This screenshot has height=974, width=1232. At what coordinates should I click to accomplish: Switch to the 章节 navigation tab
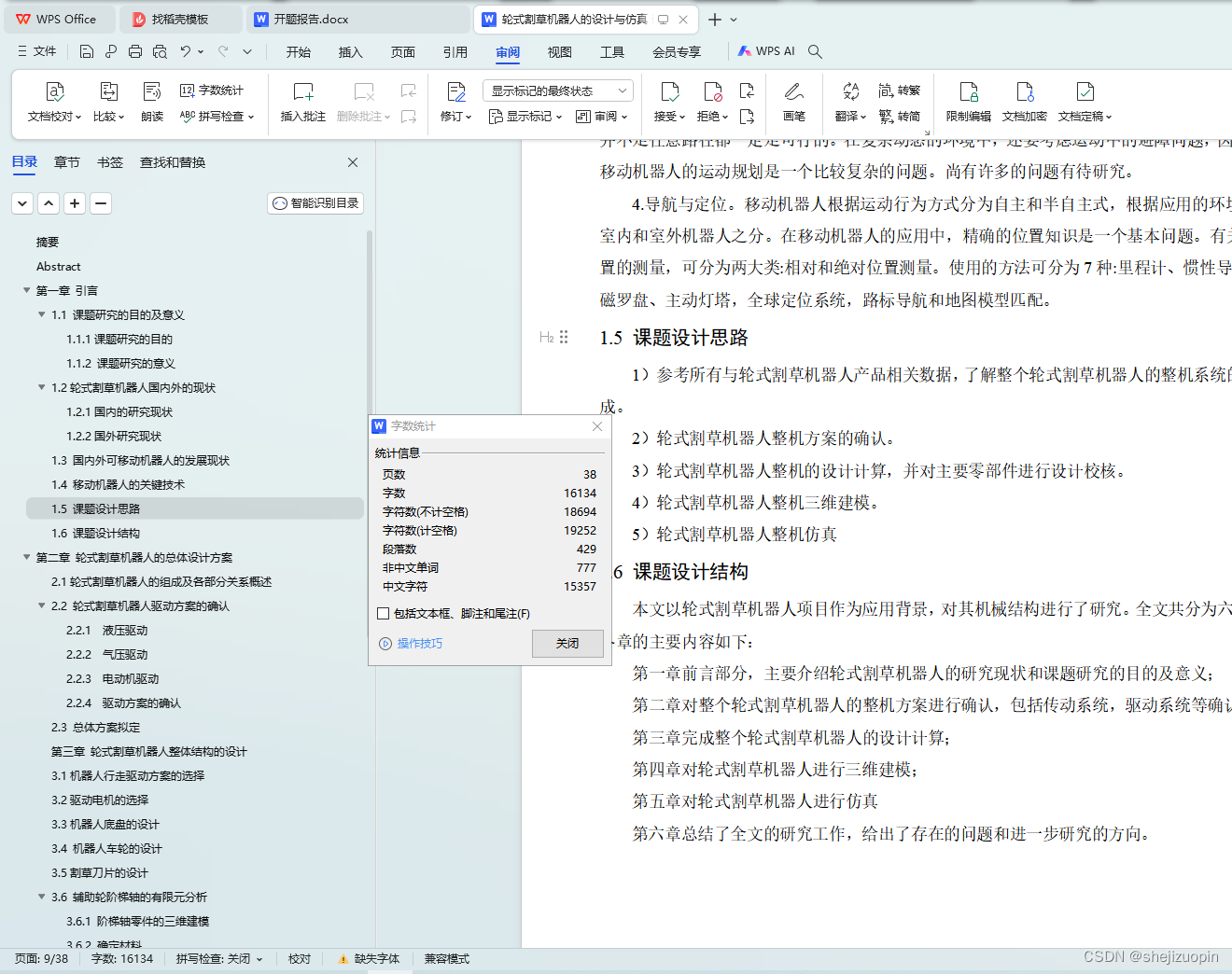click(x=67, y=162)
